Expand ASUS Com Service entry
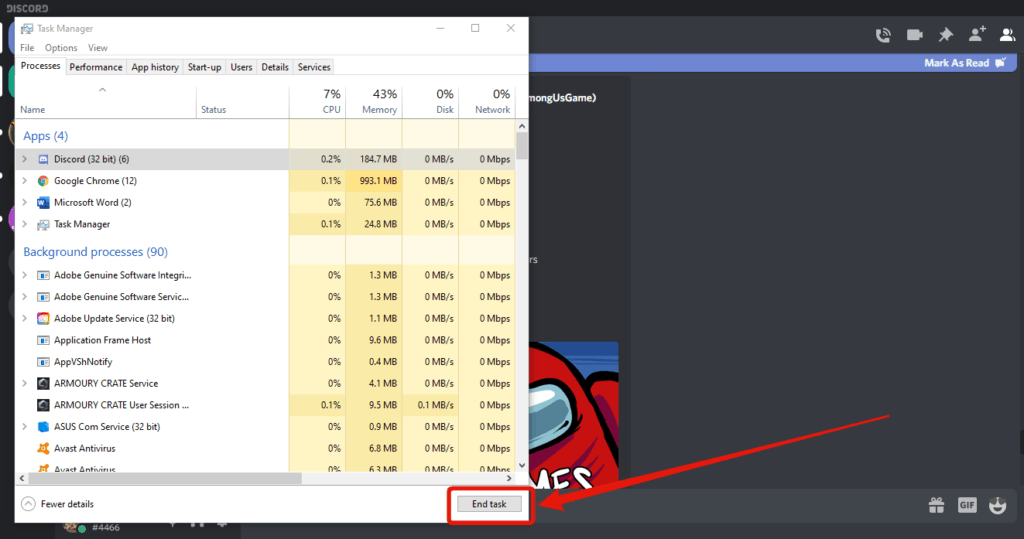Screen dimensions: 1024x539 pyautogui.click(x=25, y=427)
